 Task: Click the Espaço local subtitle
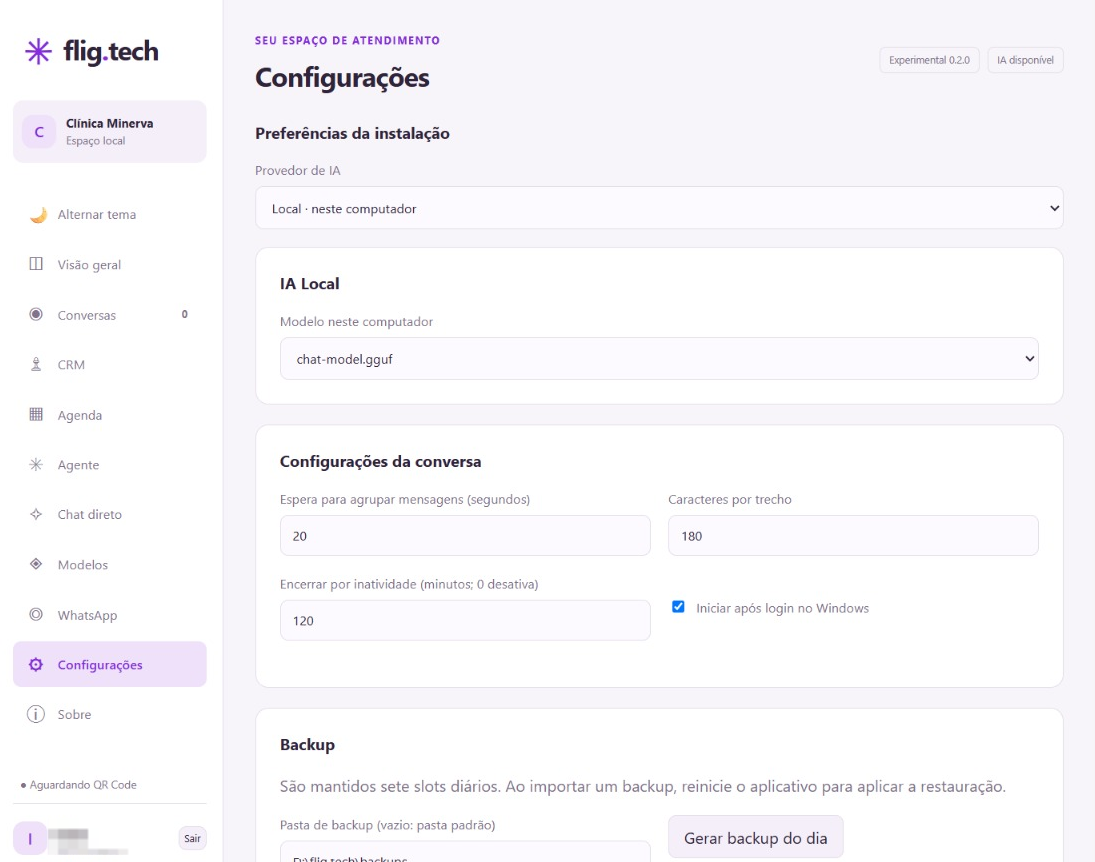[96, 141]
